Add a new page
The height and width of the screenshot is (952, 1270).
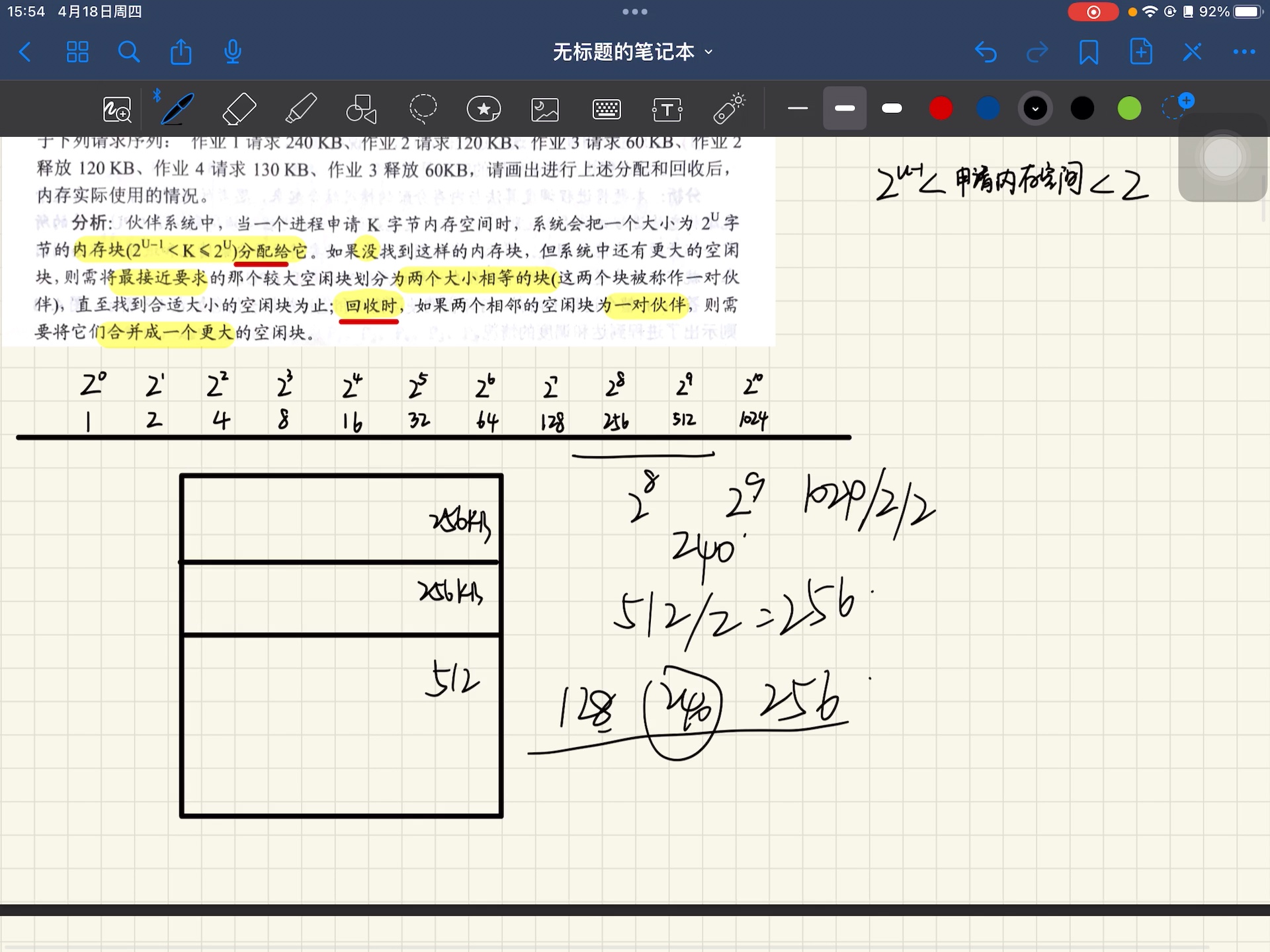[x=1141, y=52]
